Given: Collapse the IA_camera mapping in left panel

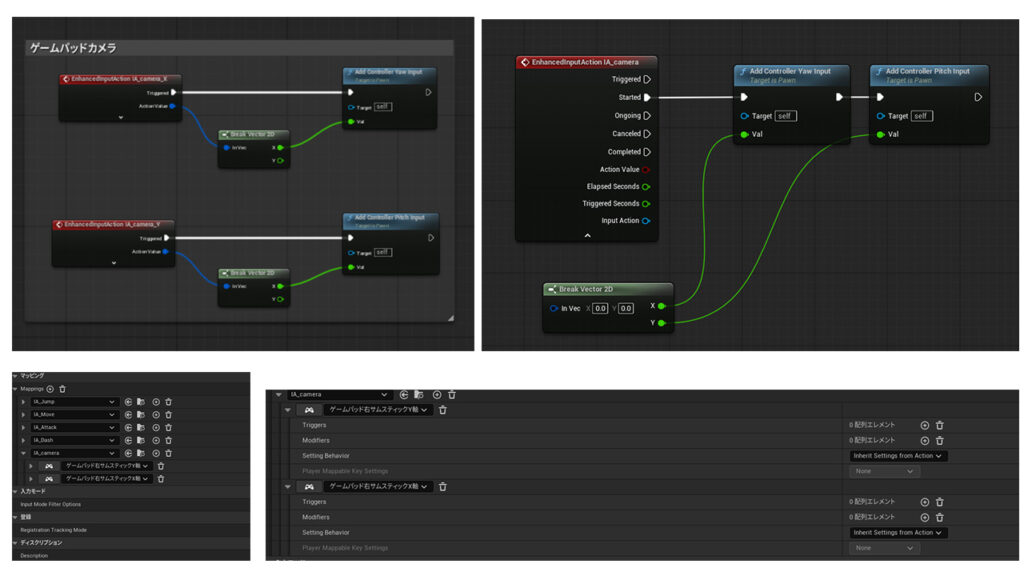Looking at the screenshot, I should click(22, 453).
